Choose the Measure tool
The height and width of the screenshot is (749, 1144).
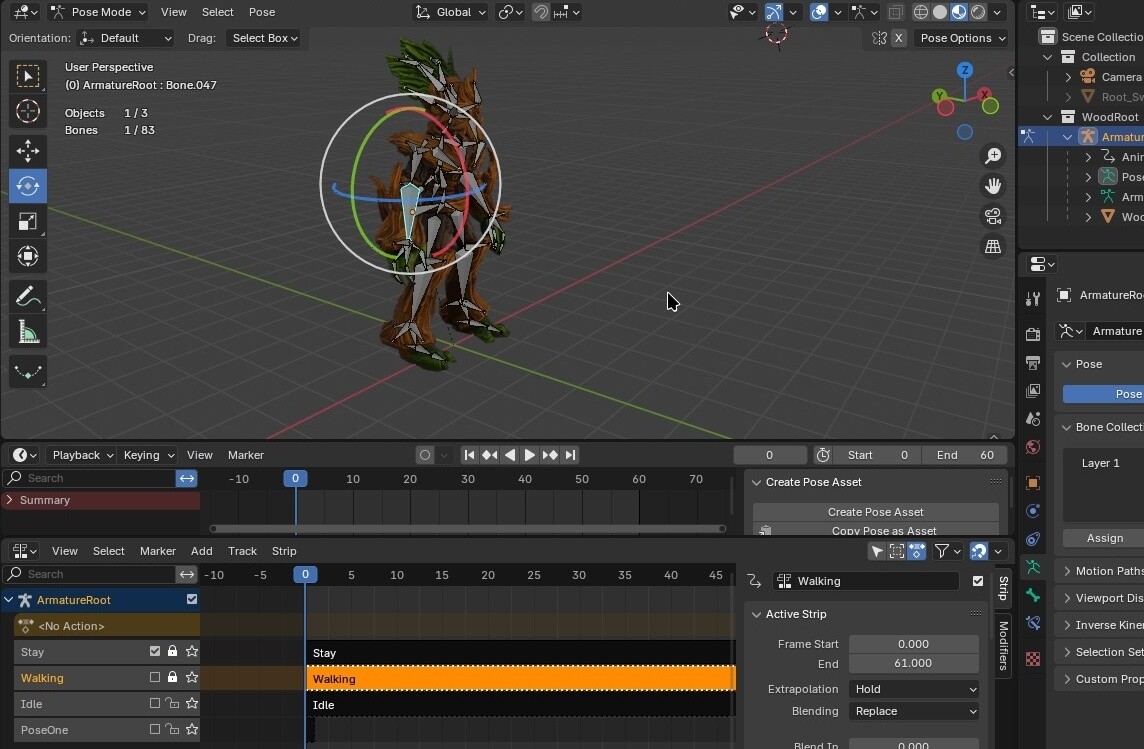click(28, 332)
